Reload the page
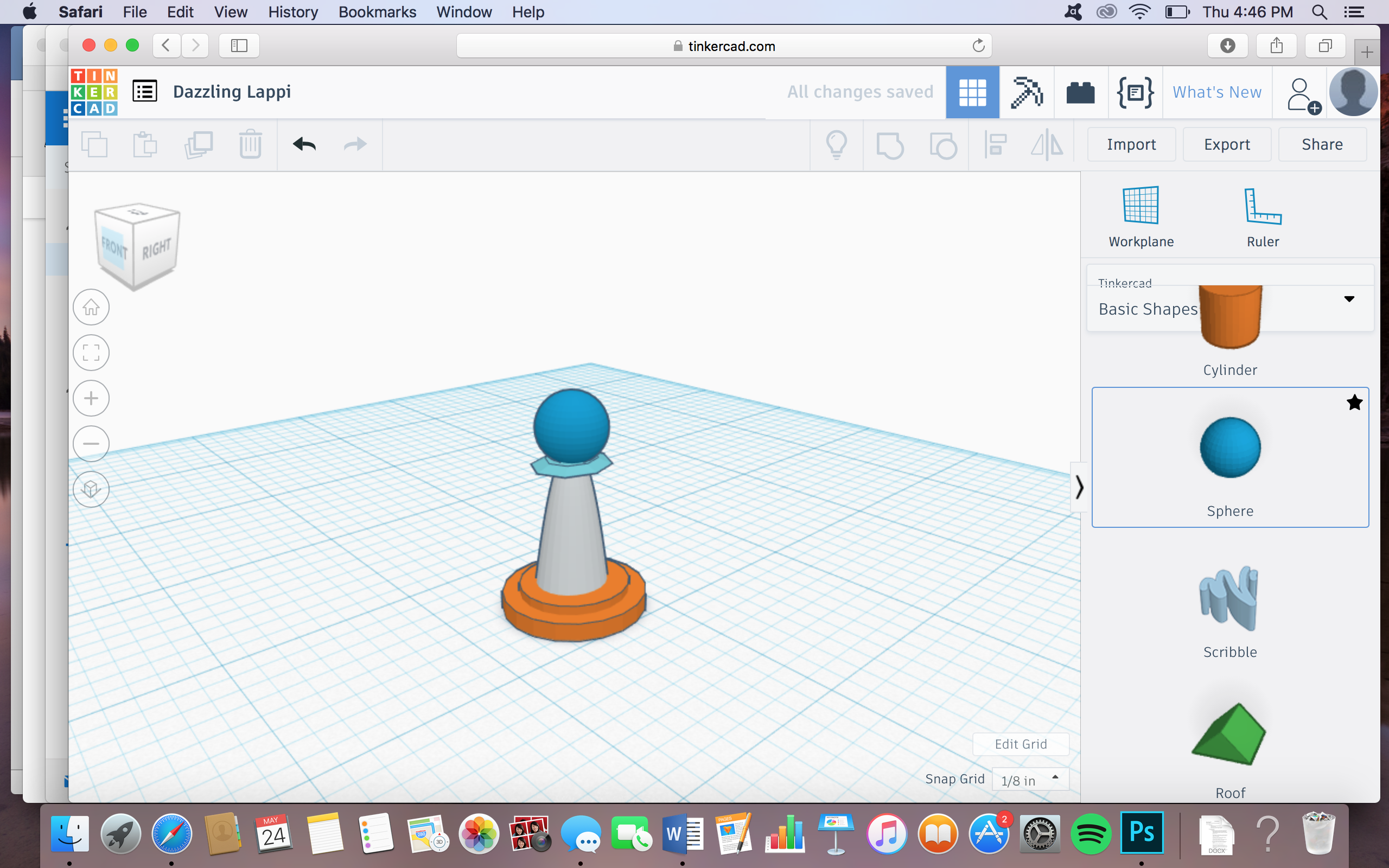This screenshot has height=868, width=1389. pos(979,46)
